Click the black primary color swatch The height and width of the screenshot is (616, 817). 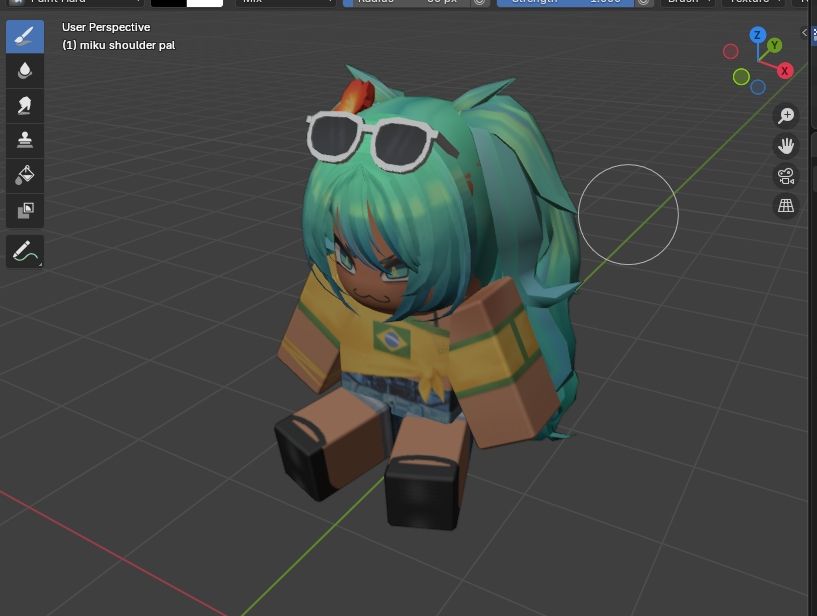pos(168,2)
